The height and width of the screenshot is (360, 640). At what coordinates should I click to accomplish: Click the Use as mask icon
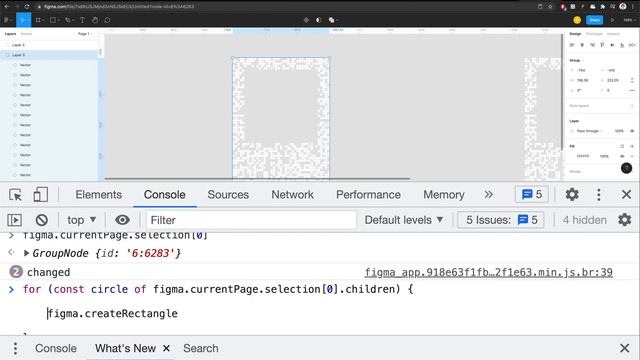click(x=318, y=20)
